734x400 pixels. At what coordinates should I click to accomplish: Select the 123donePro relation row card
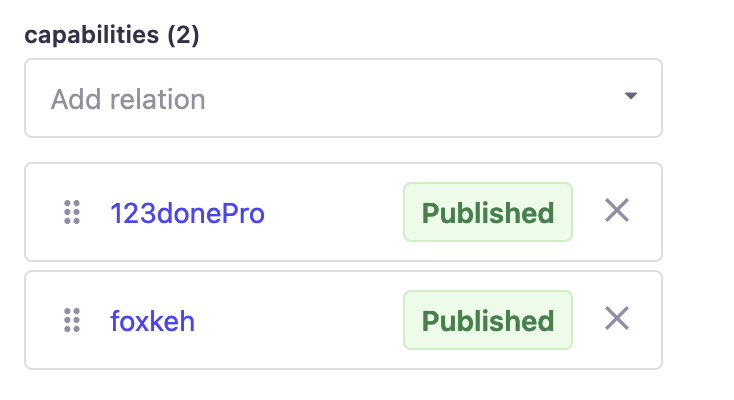[x=343, y=212]
